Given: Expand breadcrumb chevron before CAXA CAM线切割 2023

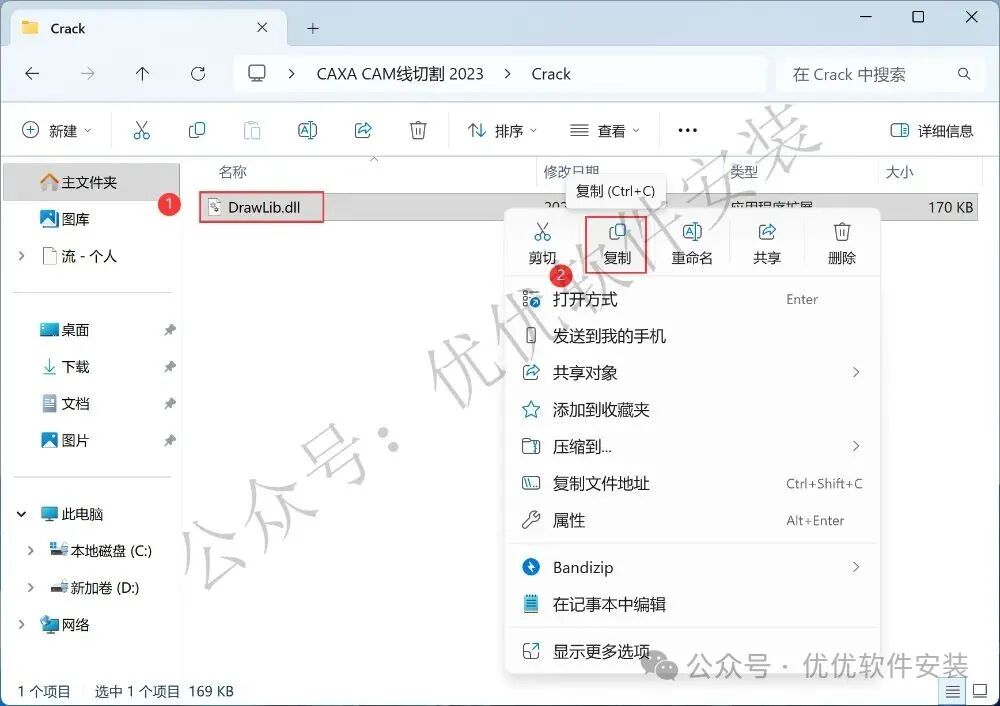Looking at the screenshot, I should coord(291,74).
